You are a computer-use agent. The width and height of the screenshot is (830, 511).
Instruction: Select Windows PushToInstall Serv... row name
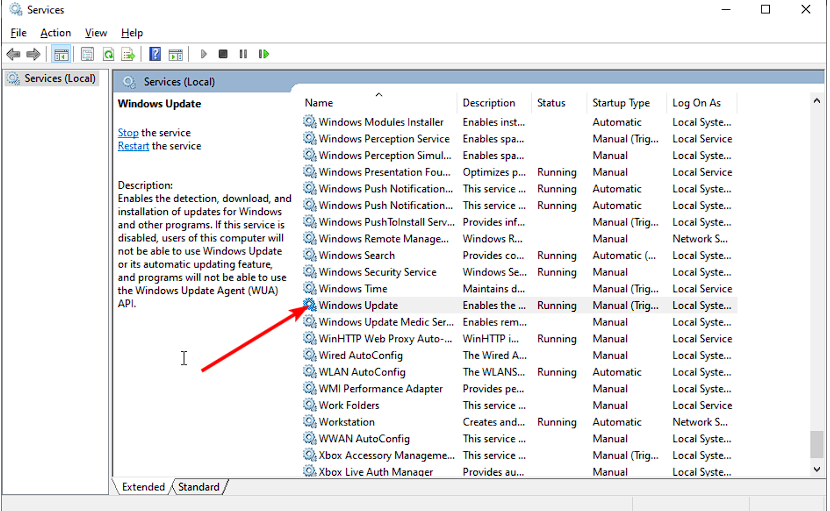[x=386, y=222]
